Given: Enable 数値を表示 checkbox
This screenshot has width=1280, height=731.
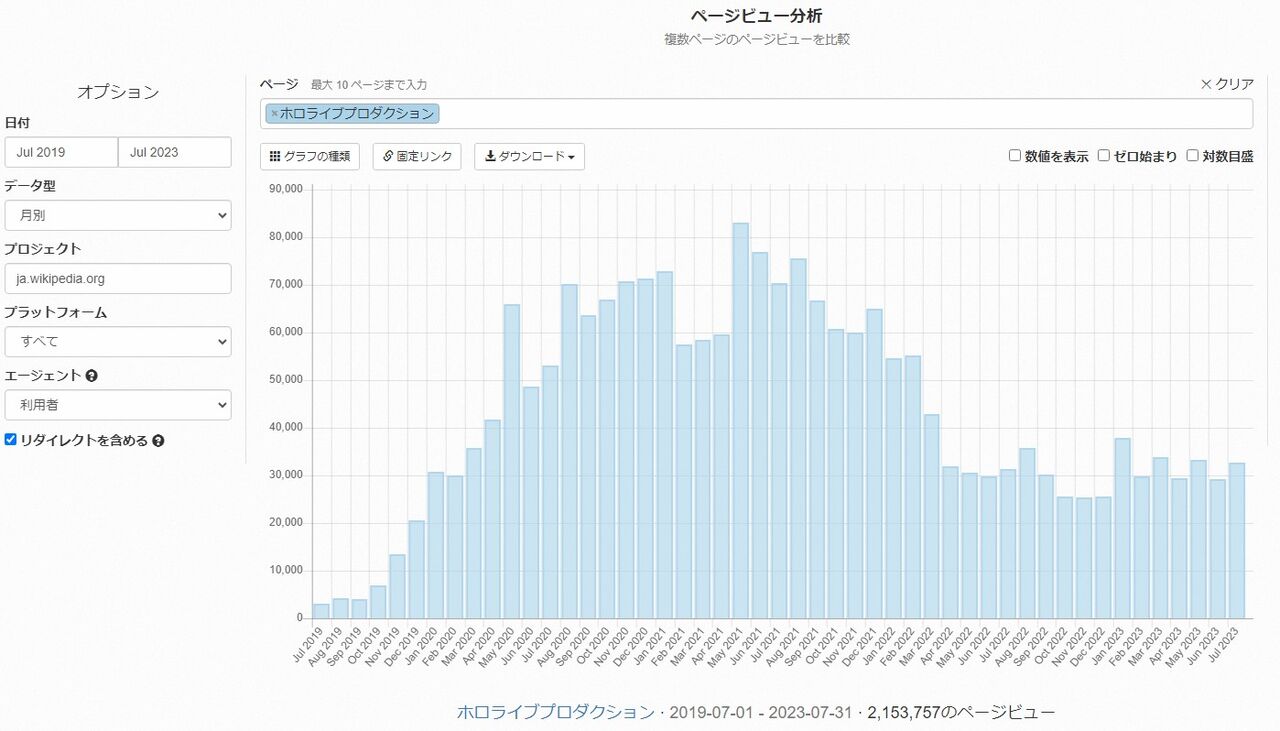Looking at the screenshot, I should 1015,156.
